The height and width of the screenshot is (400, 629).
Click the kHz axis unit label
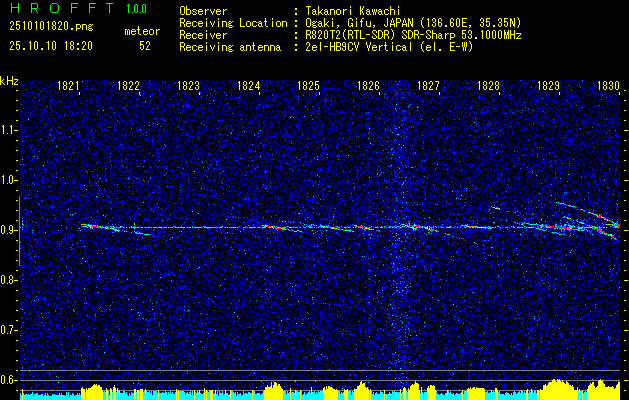[x=9, y=81]
